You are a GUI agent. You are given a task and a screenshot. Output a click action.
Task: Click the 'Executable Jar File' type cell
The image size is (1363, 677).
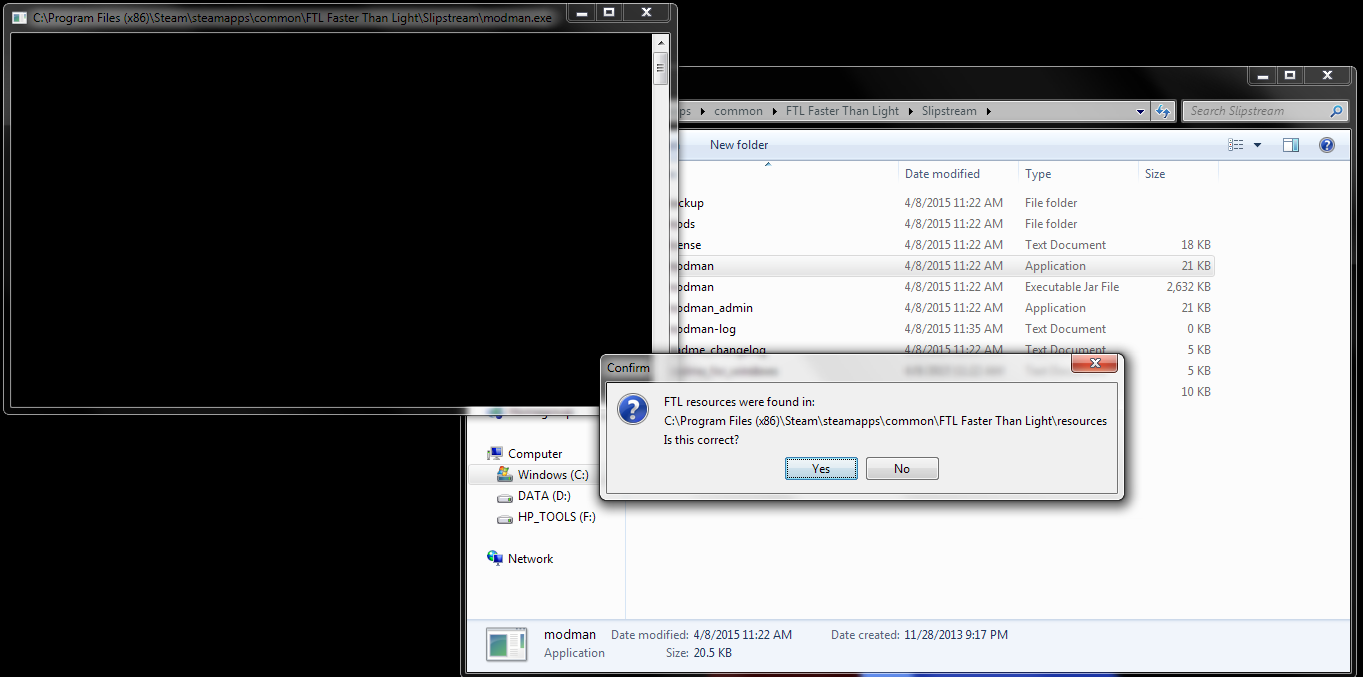point(1072,287)
